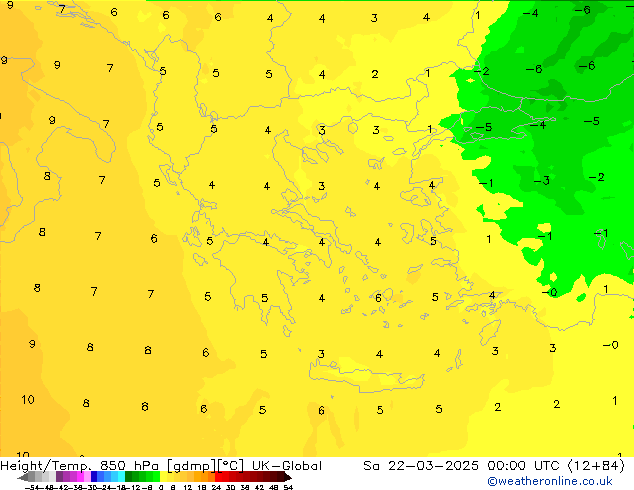Click the 12 value under the orange legend
Image resolution: width=634 pixels, height=490 pixels.
coord(188,487)
